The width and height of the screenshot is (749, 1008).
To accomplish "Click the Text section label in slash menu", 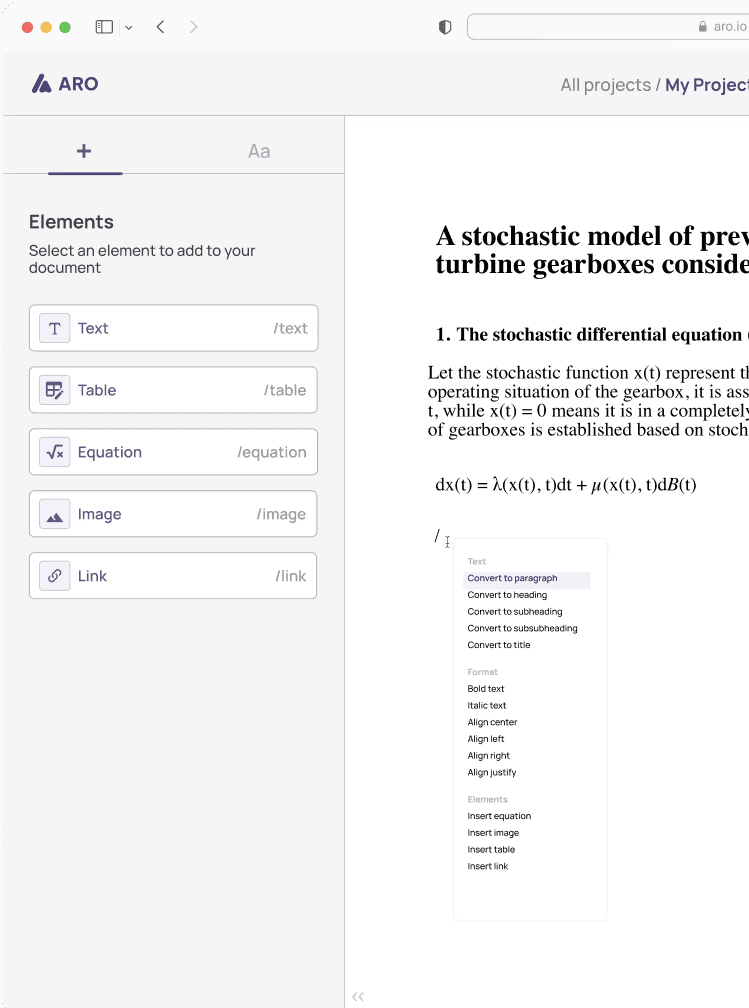I will (476, 561).
